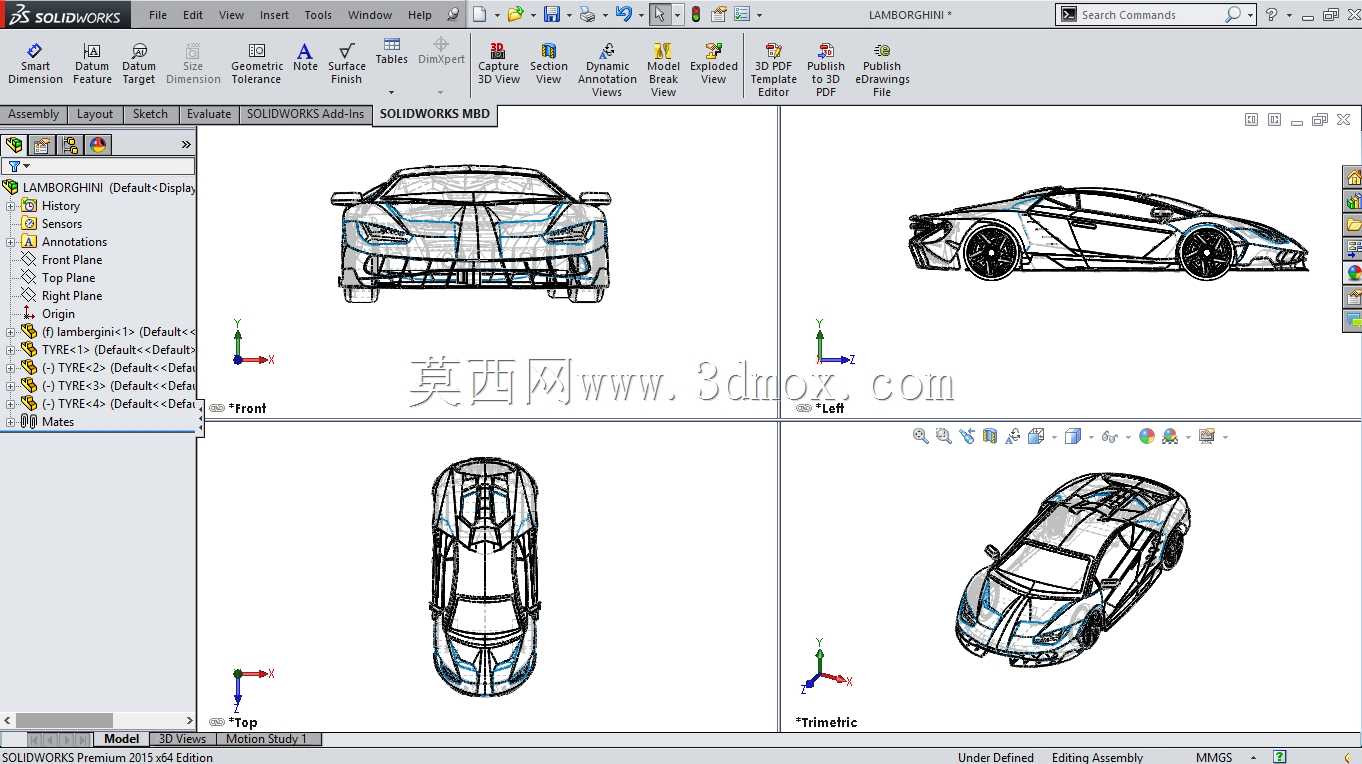Switch to the Assembly tab

point(34,114)
